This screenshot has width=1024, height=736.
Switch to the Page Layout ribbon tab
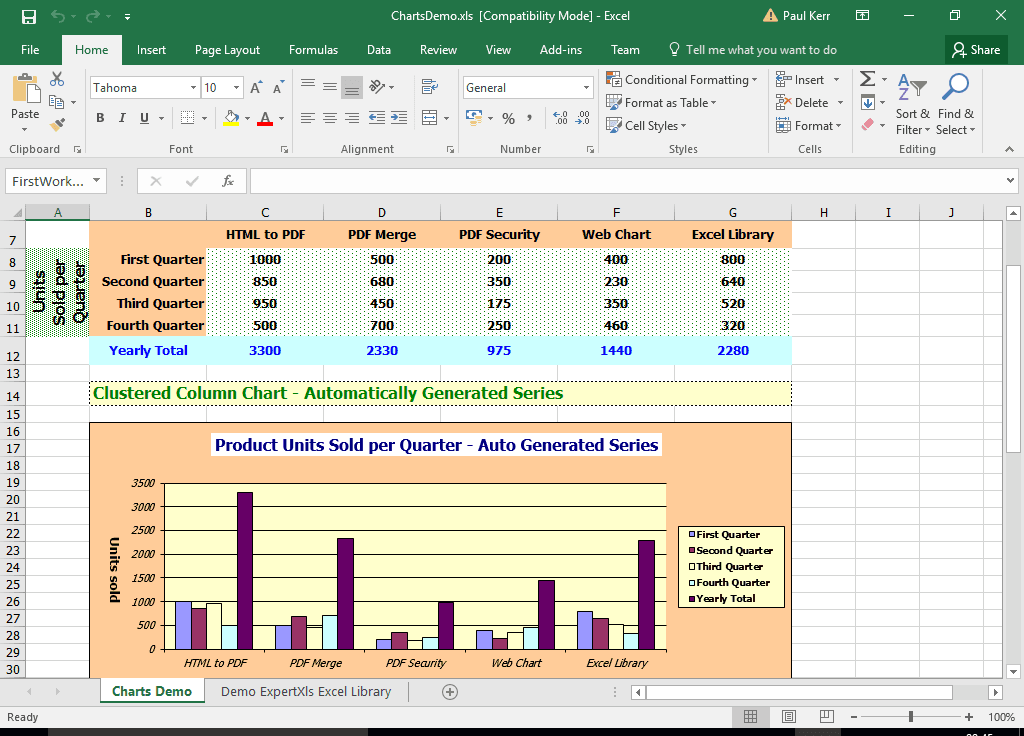(x=227, y=50)
